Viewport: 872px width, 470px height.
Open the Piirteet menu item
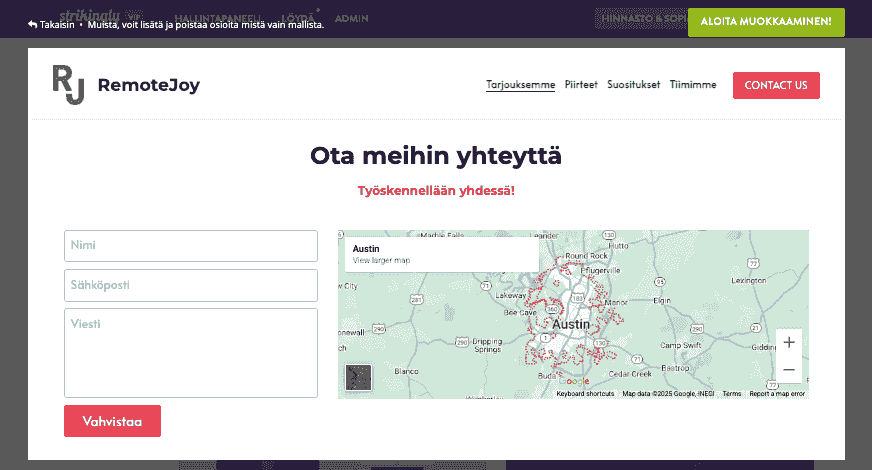(581, 85)
